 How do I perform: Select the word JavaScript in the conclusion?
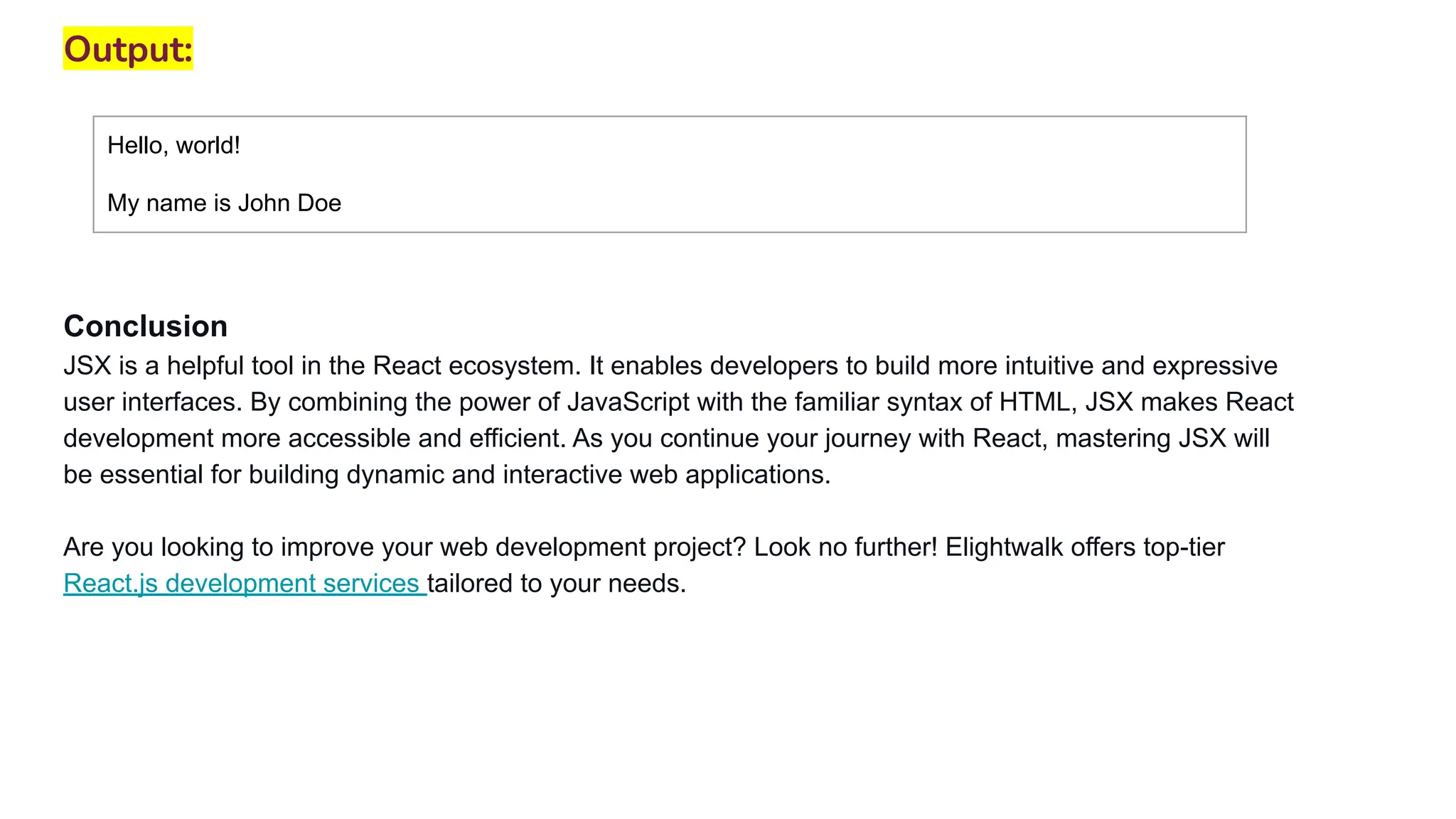tap(628, 402)
